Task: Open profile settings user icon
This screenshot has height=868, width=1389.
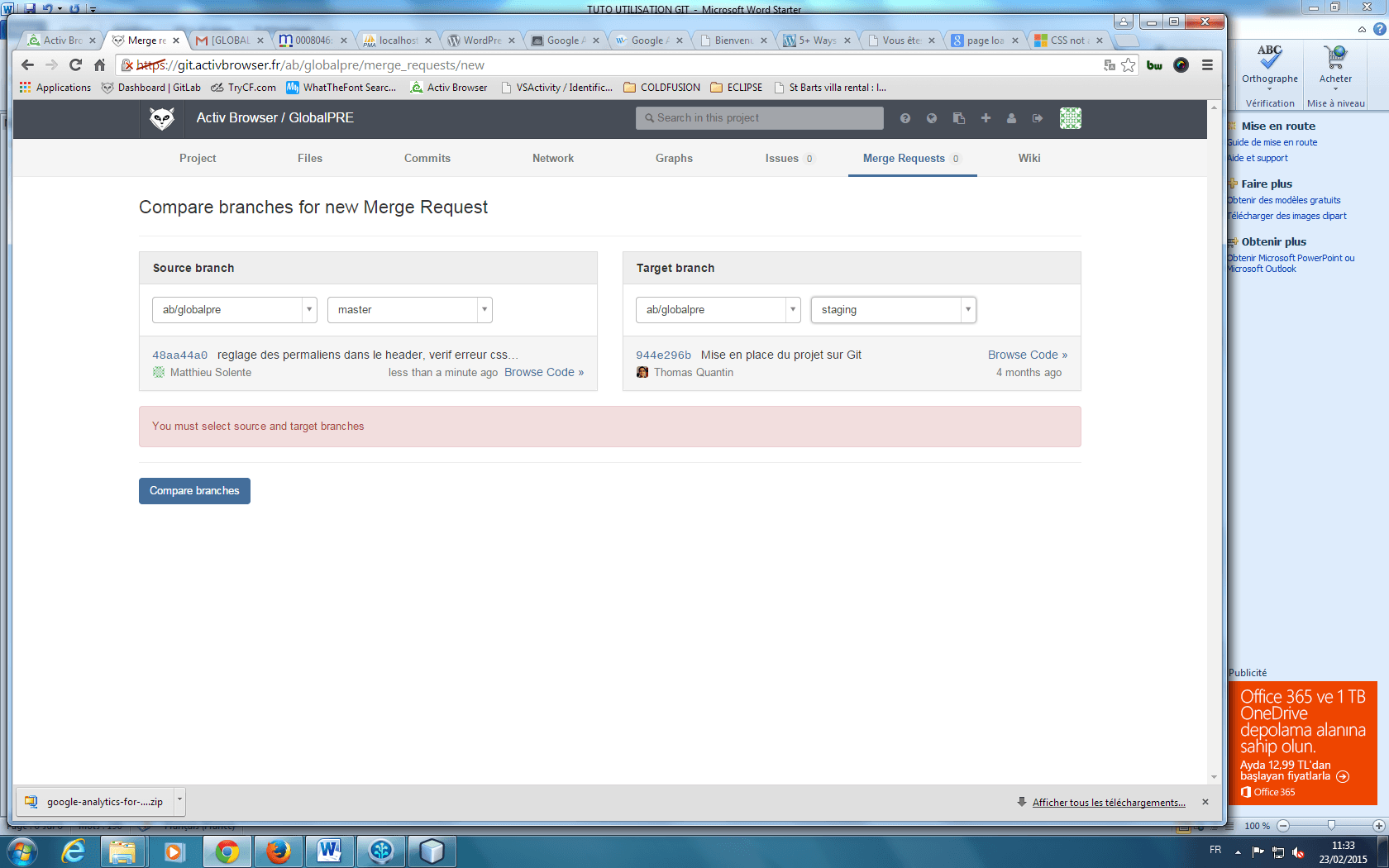Action: tap(1011, 118)
